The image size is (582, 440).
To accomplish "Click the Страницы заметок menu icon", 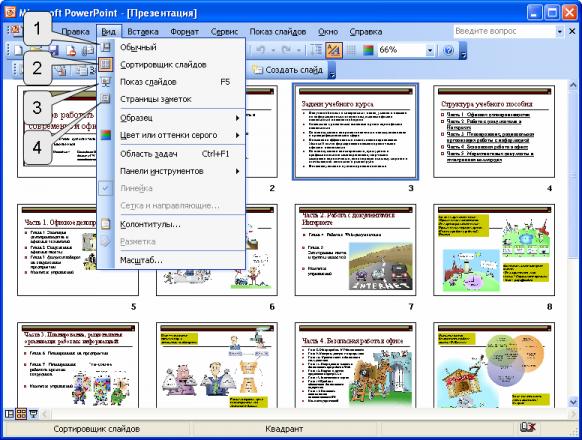I will tap(106, 99).
